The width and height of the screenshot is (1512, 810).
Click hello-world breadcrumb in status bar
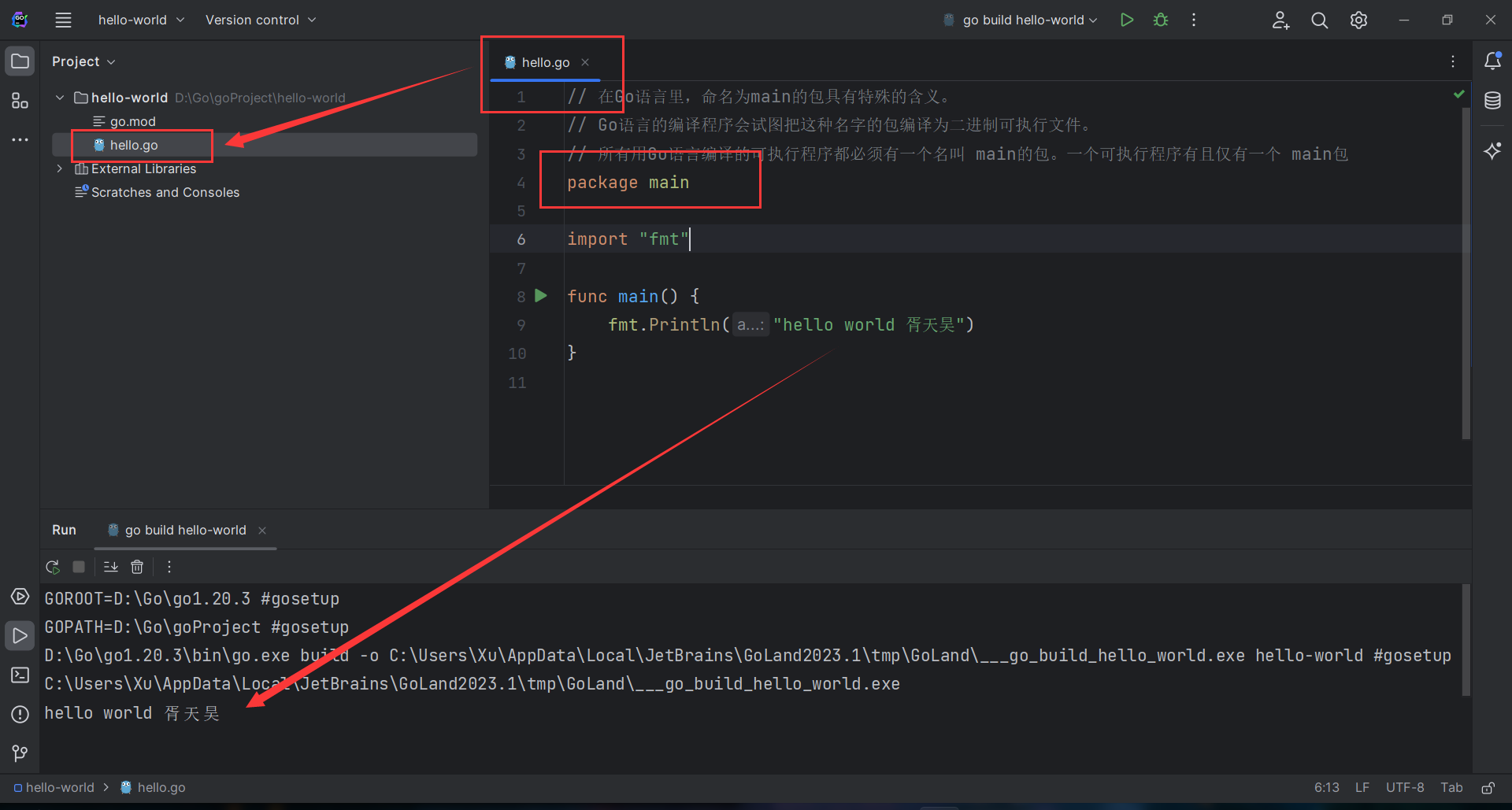[x=54, y=788]
